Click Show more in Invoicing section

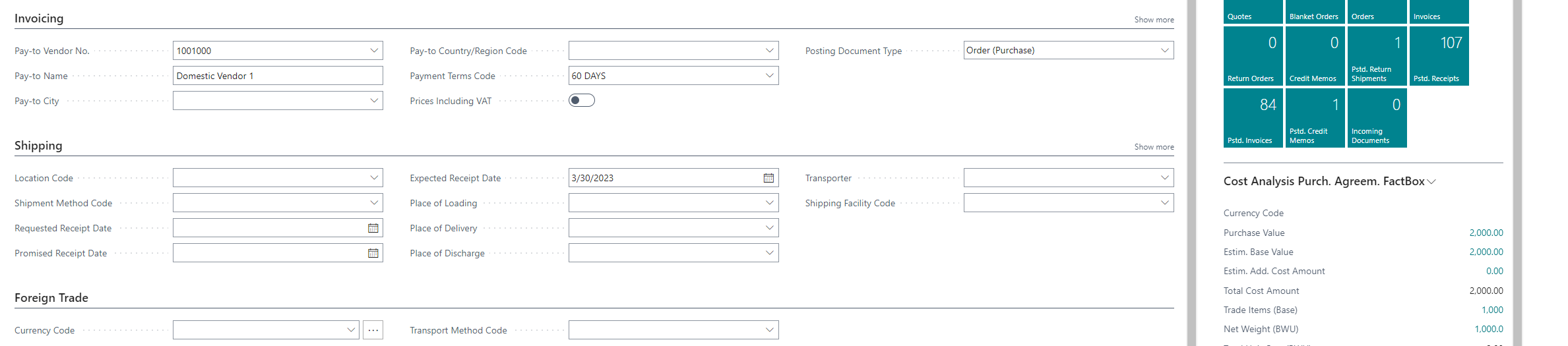click(x=1154, y=20)
